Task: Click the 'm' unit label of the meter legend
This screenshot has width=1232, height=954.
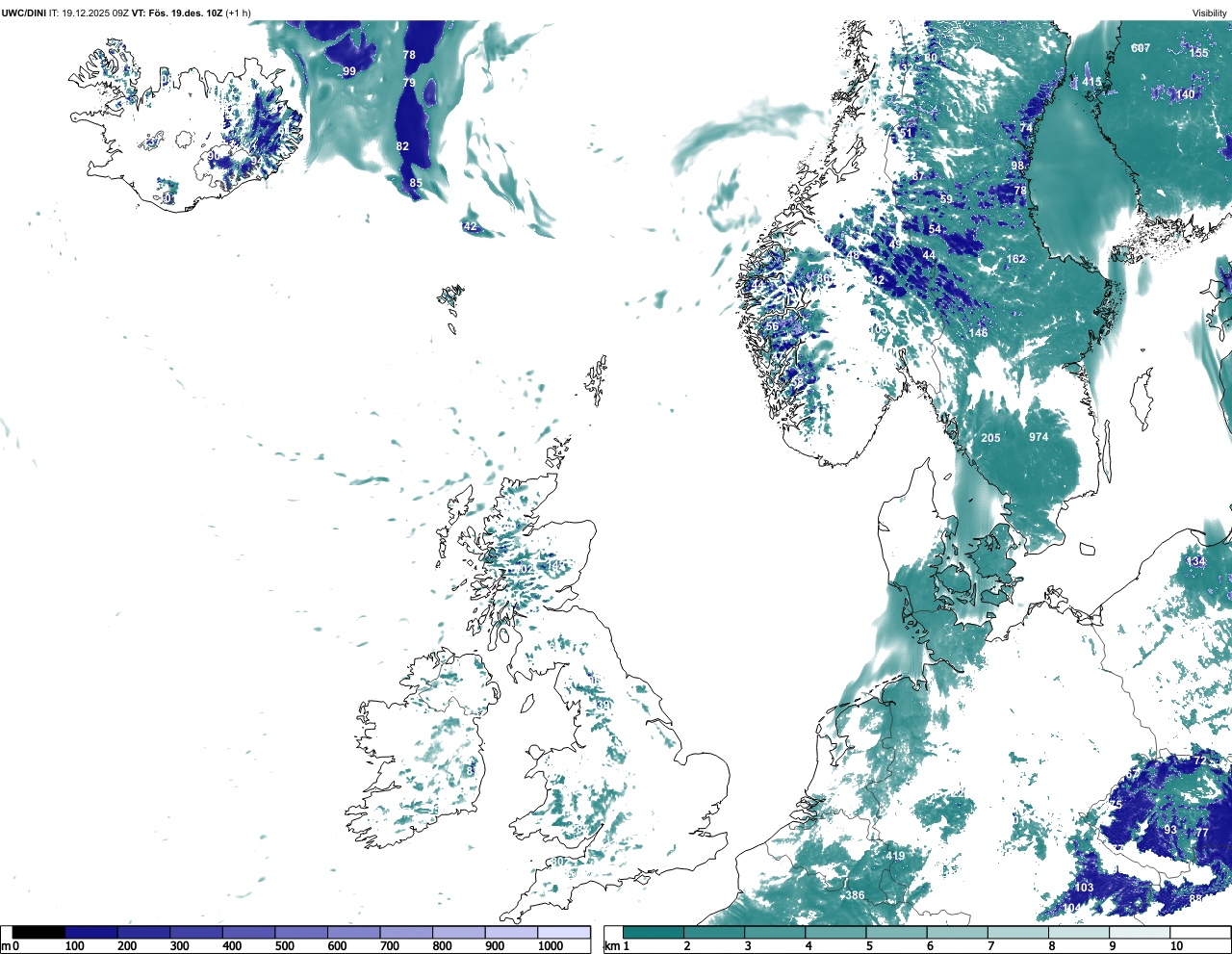Action: (6, 946)
